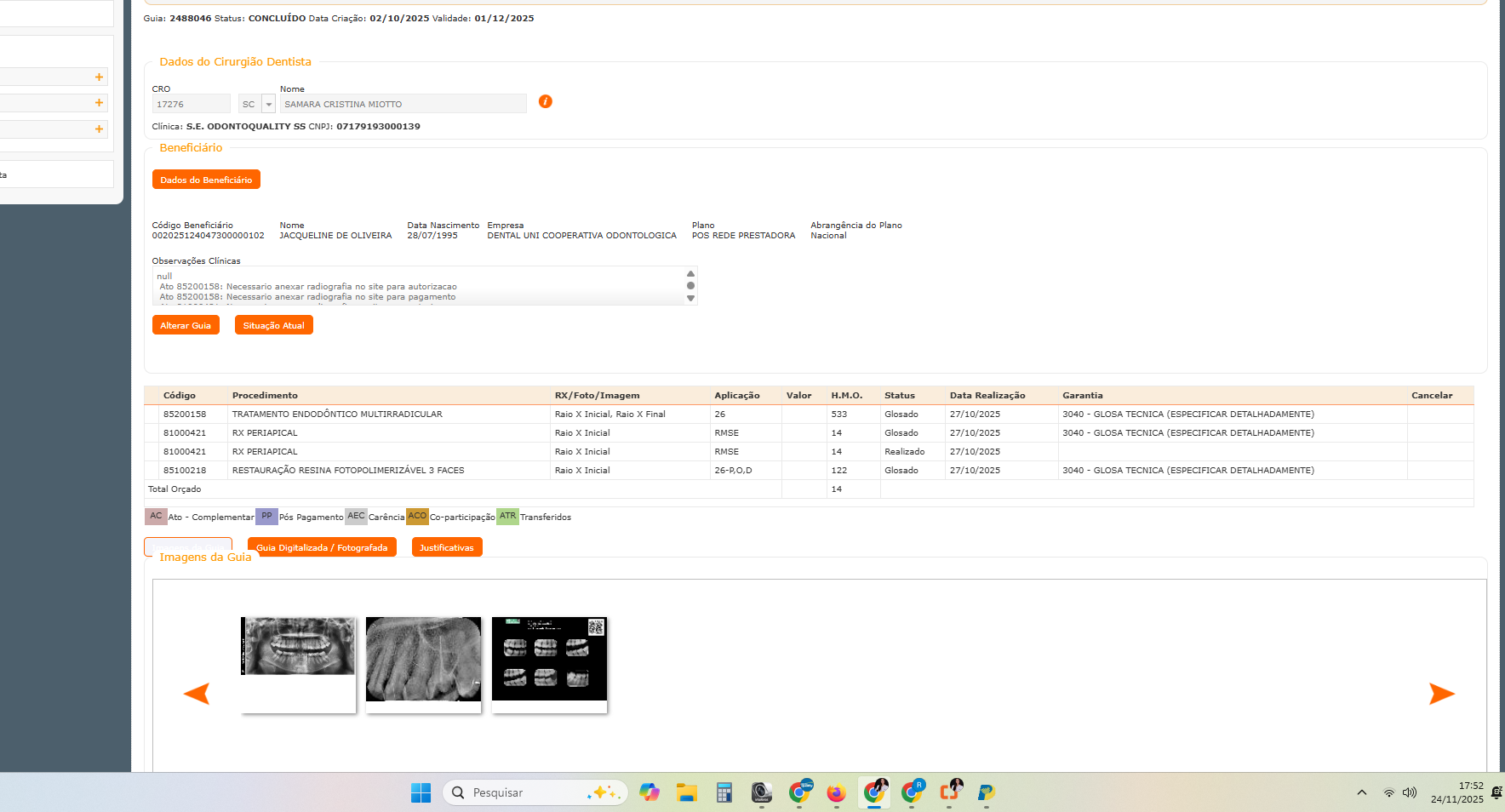Show hidden system tray icons
Image resolution: width=1505 pixels, height=812 pixels.
(1362, 793)
